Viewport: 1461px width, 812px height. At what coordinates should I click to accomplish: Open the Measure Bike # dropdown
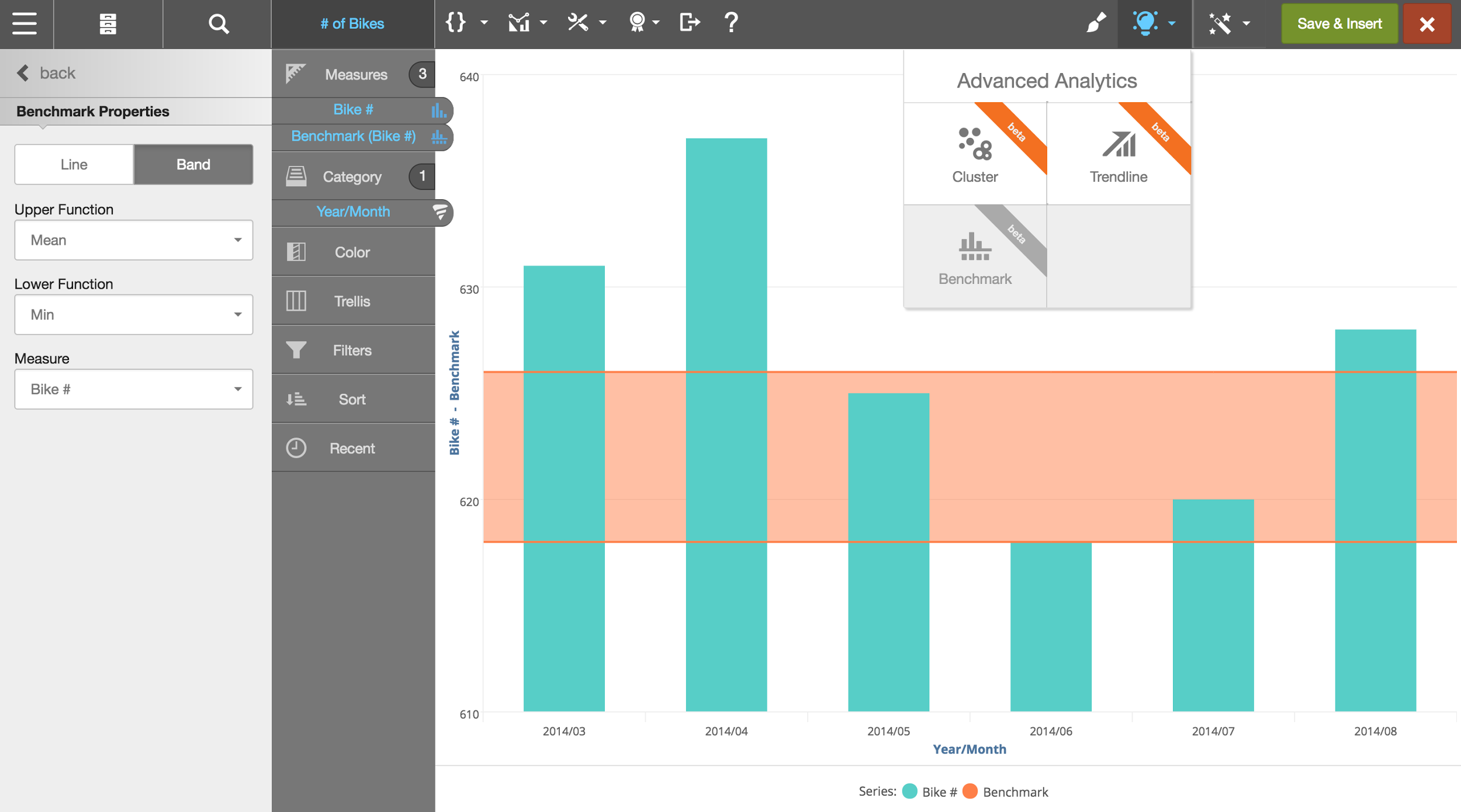point(133,389)
